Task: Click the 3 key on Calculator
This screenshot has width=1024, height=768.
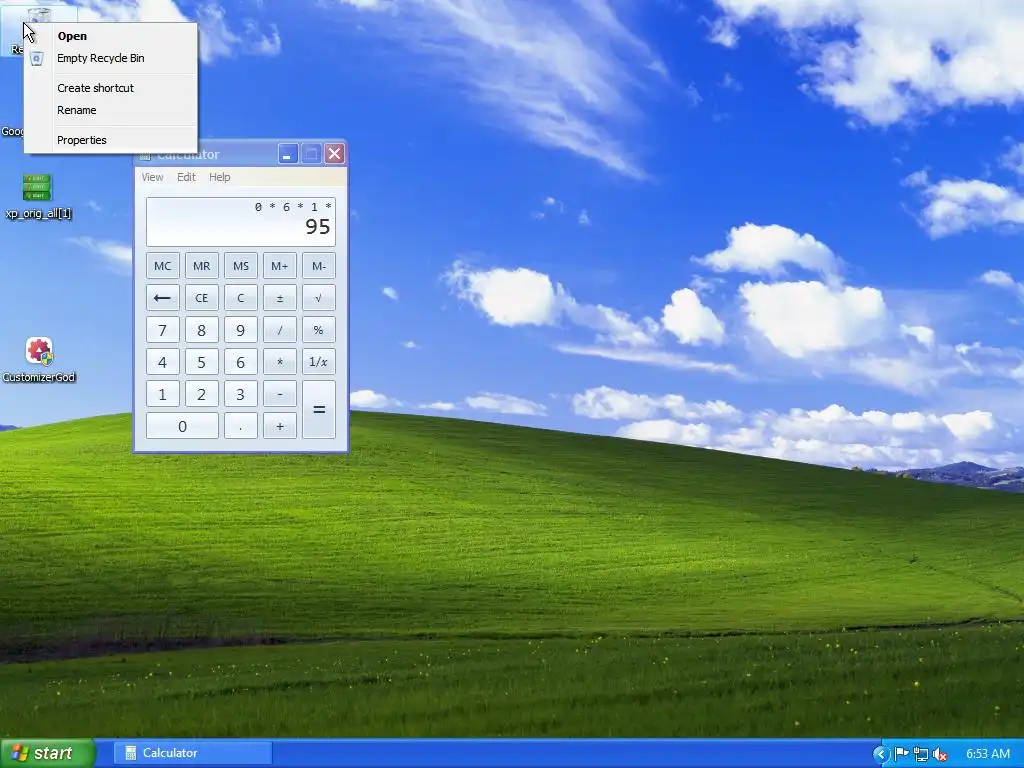Action: [241, 394]
